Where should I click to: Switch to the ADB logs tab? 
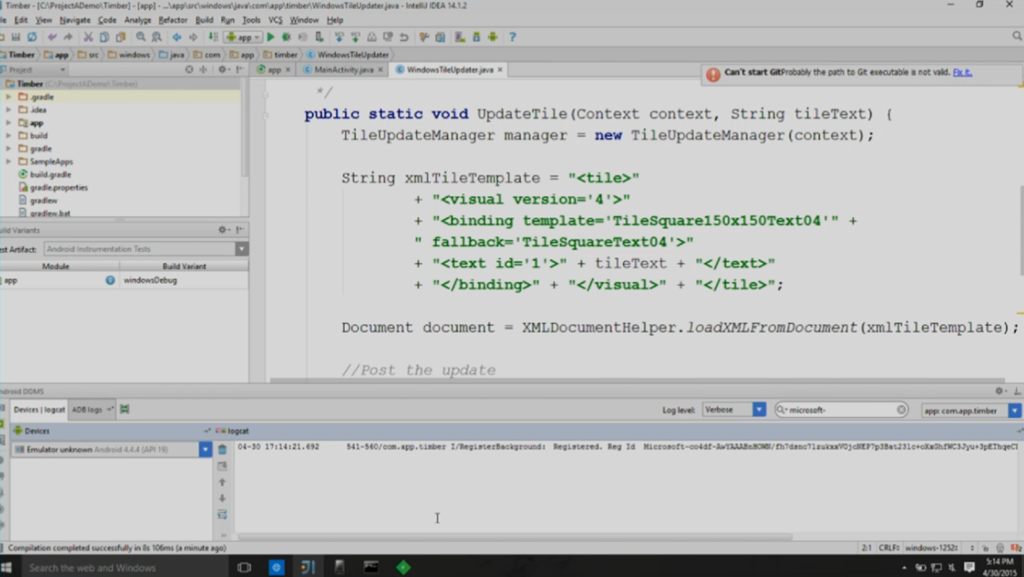(91, 409)
